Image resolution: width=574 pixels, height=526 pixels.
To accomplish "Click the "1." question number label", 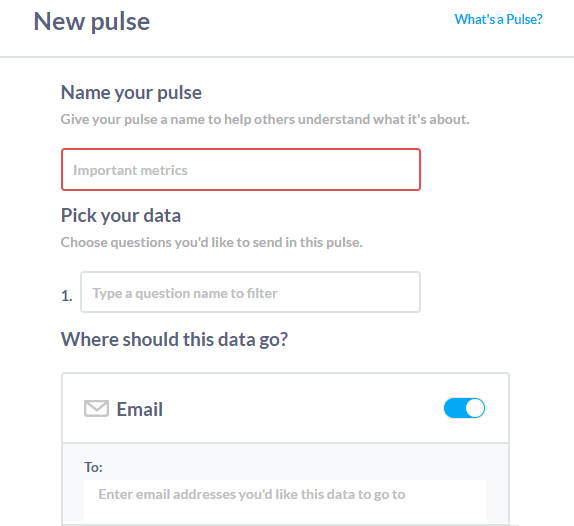I will (67, 296).
